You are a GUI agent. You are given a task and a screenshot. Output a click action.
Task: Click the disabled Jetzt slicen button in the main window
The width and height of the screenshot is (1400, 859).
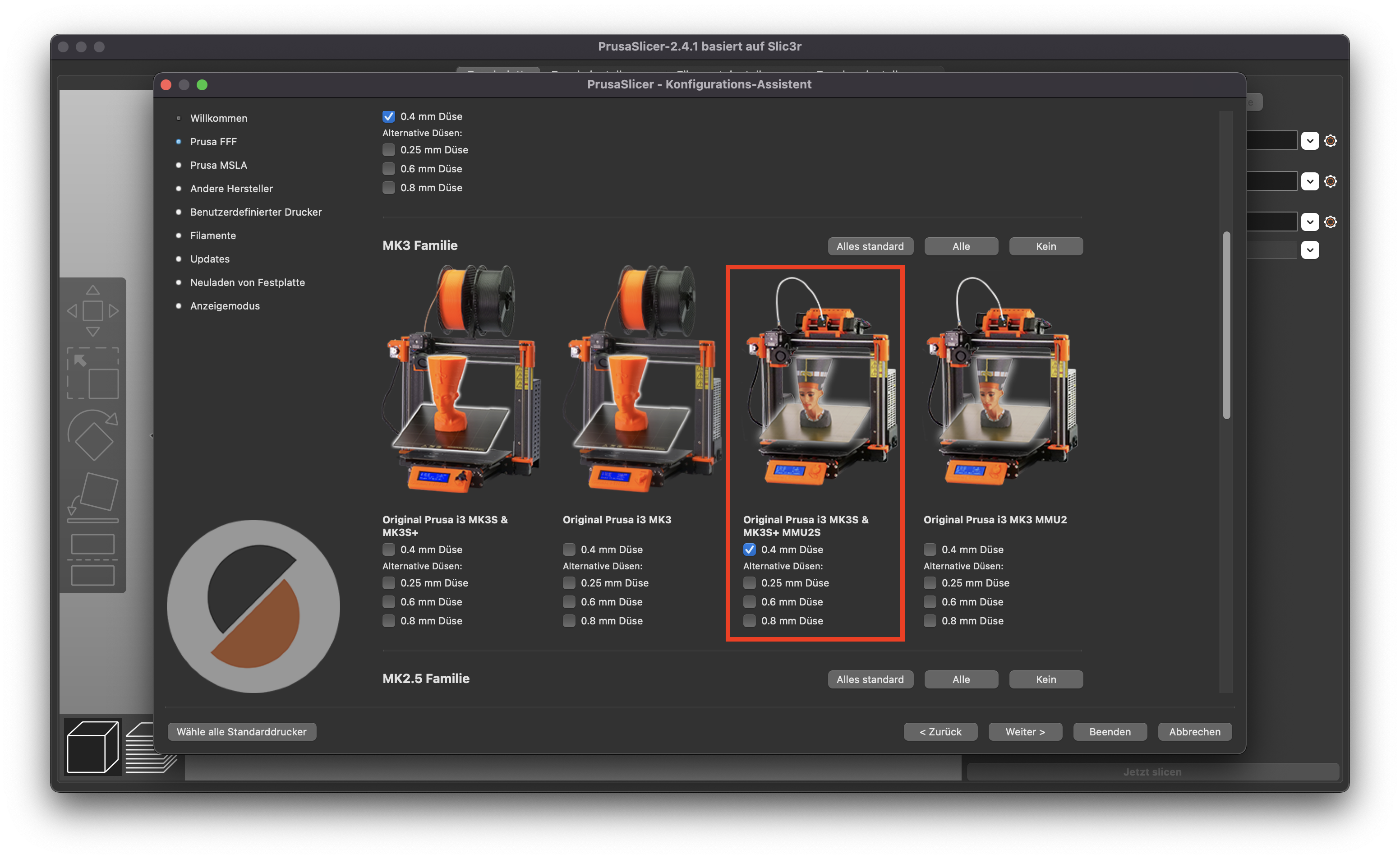pyautogui.click(x=1152, y=771)
